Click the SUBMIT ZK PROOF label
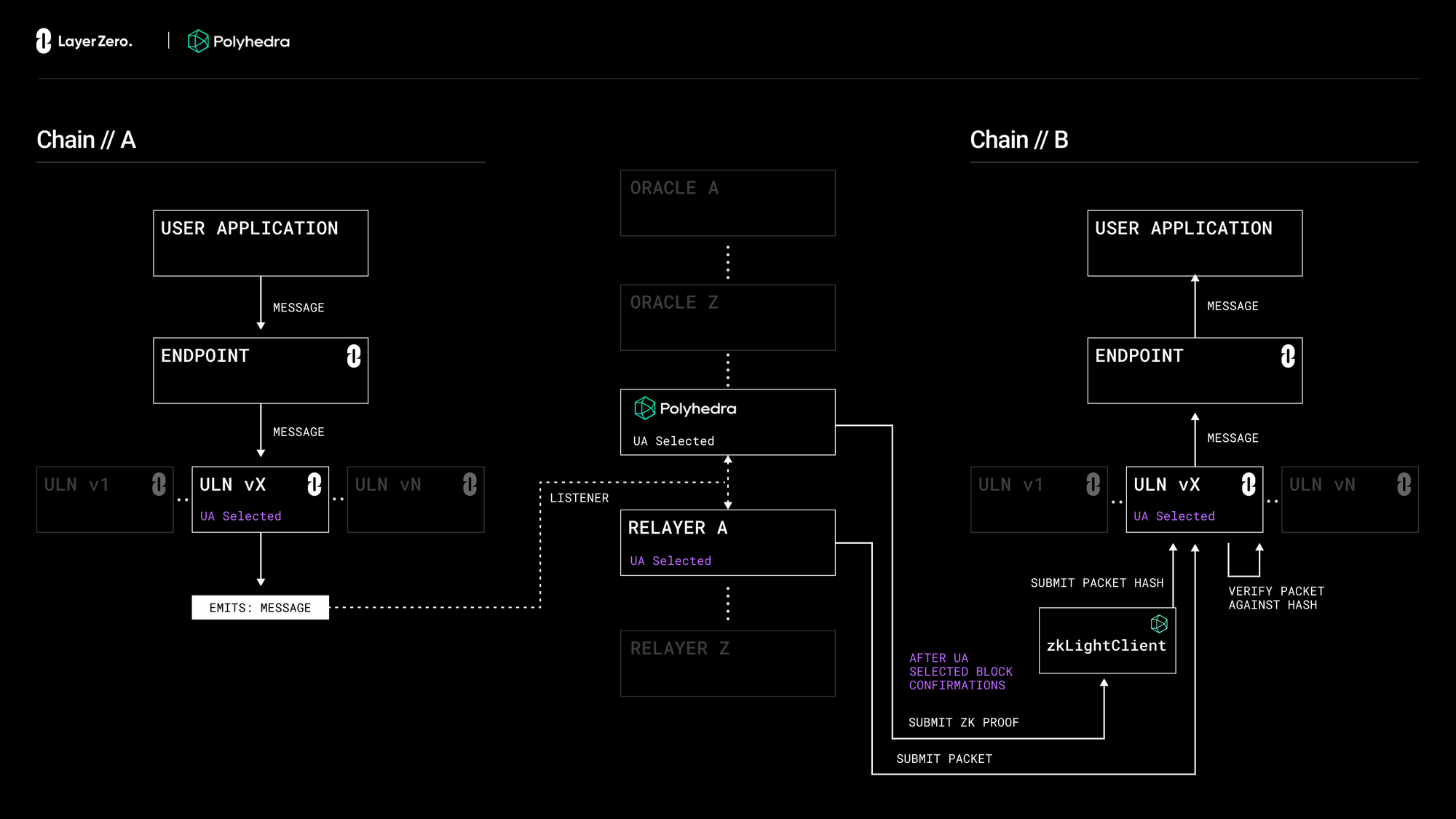1456x819 pixels. click(x=963, y=722)
